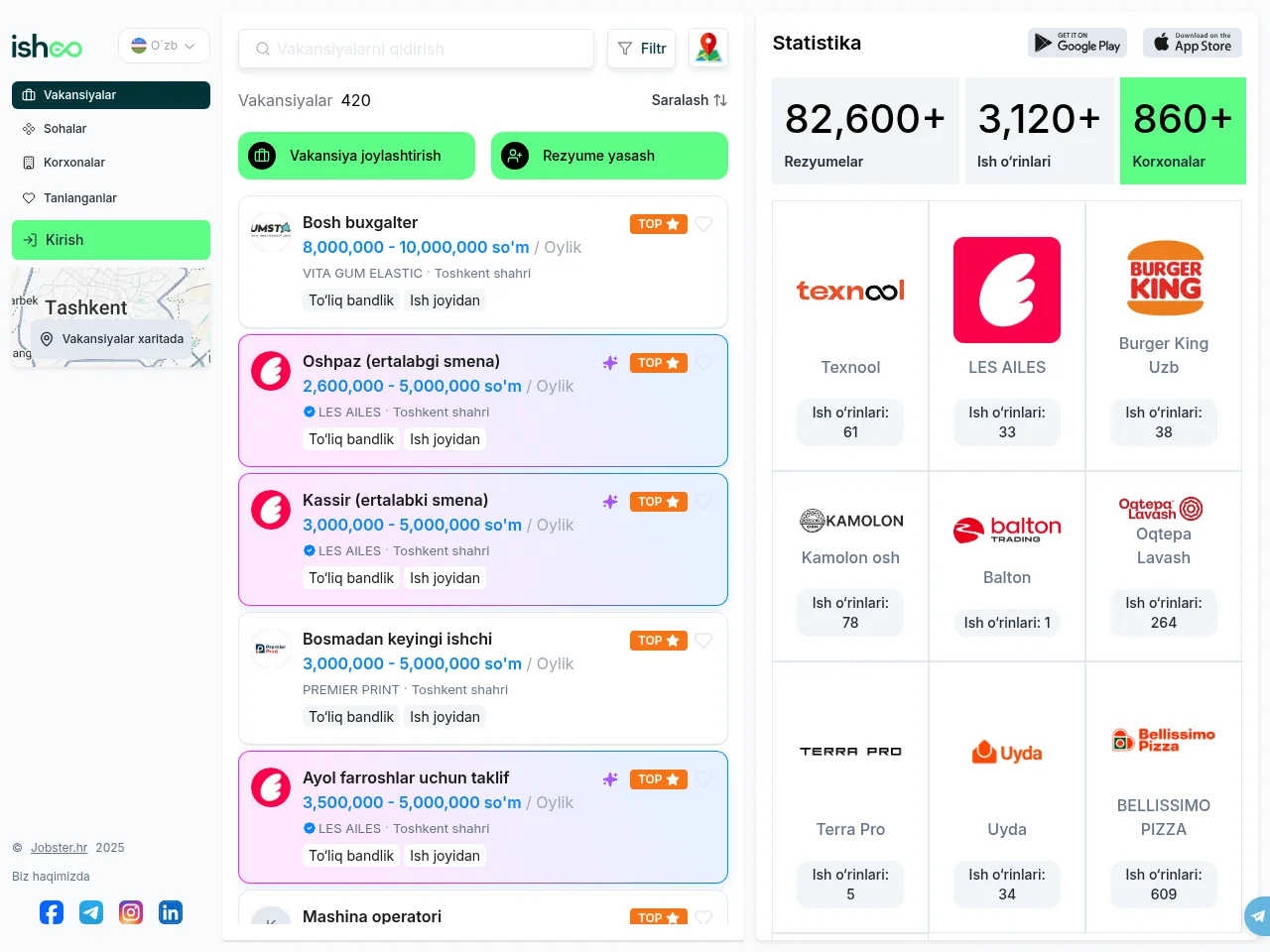Open the Saralash sort dropdown
Image resolution: width=1270 pixels, height=952 pixels.
[x=690, y=100]
